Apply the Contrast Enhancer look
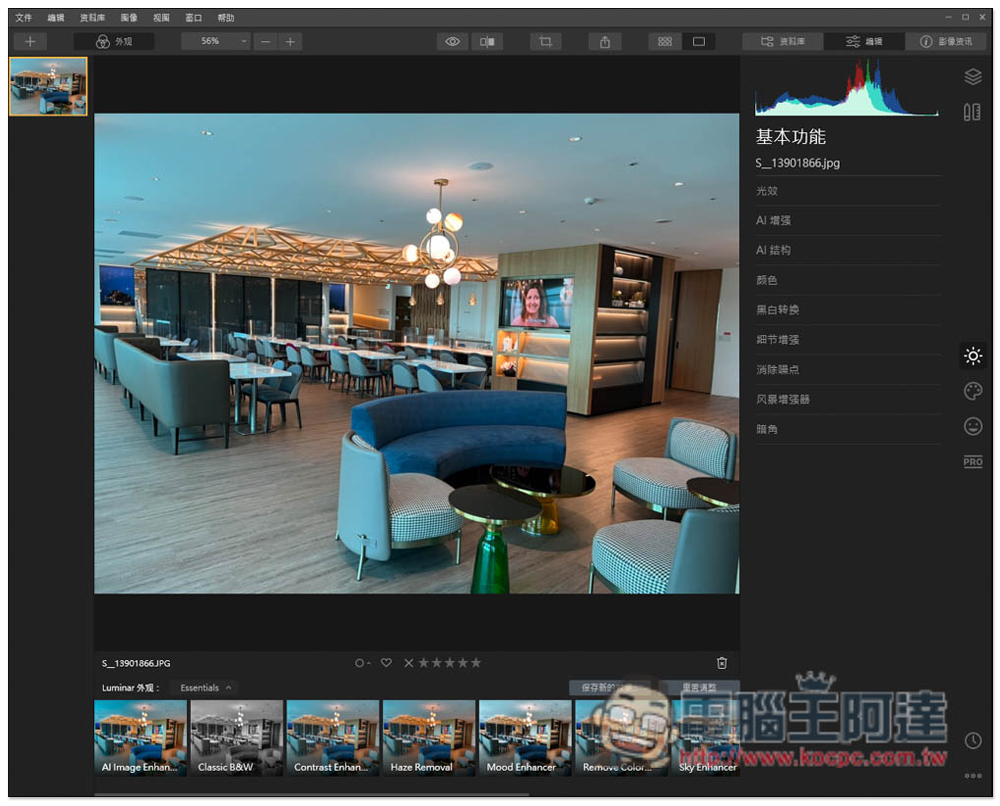Viewport: 1000px width, 806px height. tap(333, 738)
